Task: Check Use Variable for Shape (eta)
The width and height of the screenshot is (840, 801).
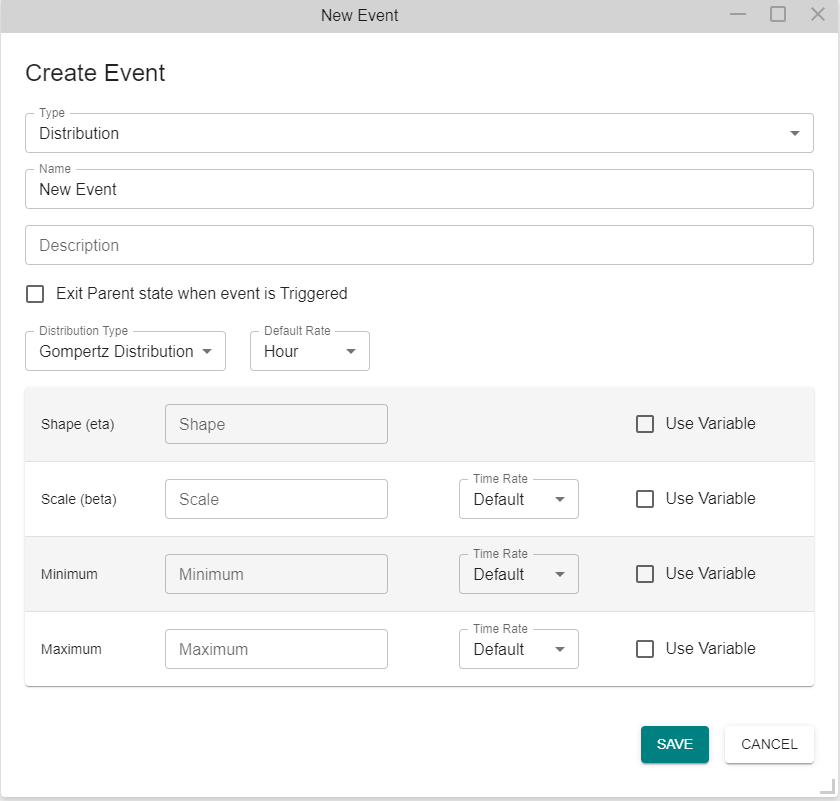Action: tap(644, 424)
